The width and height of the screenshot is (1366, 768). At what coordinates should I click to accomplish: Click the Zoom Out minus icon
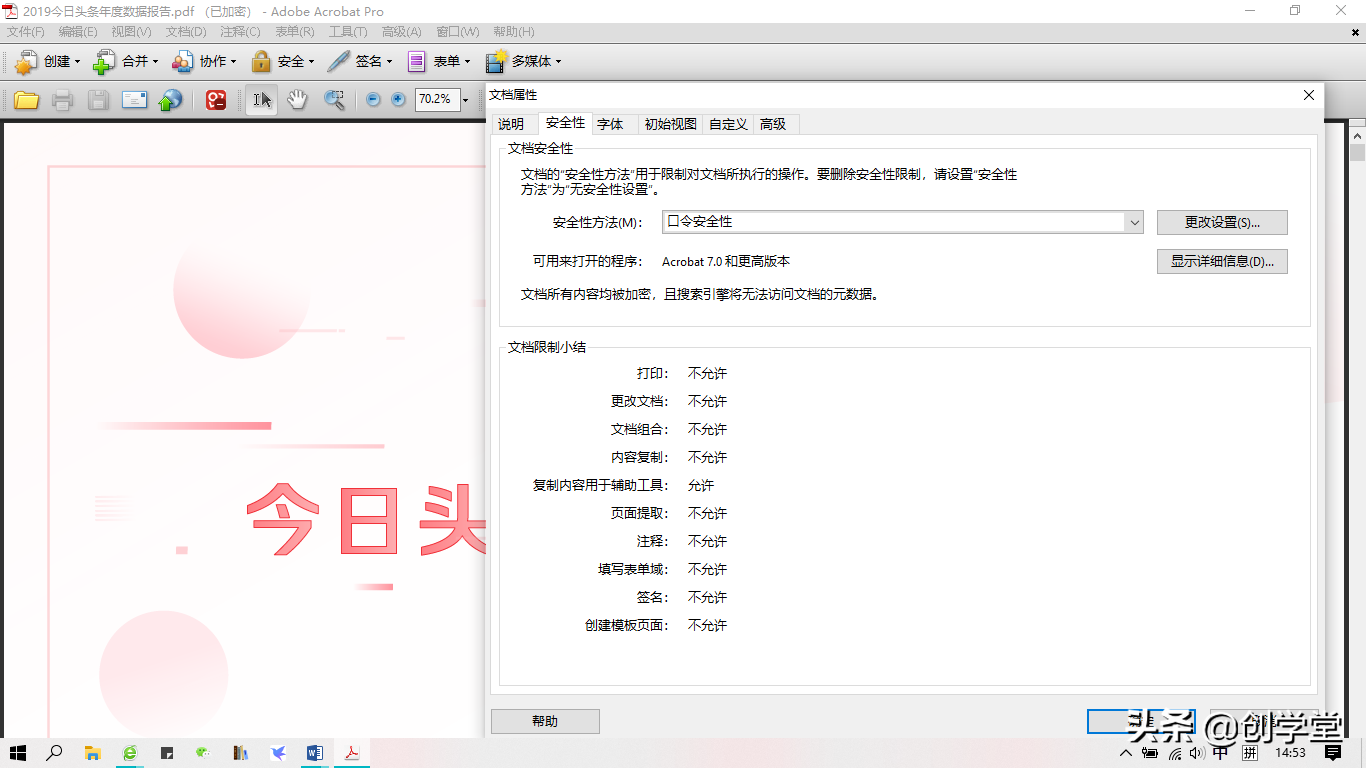coord(374,100)
